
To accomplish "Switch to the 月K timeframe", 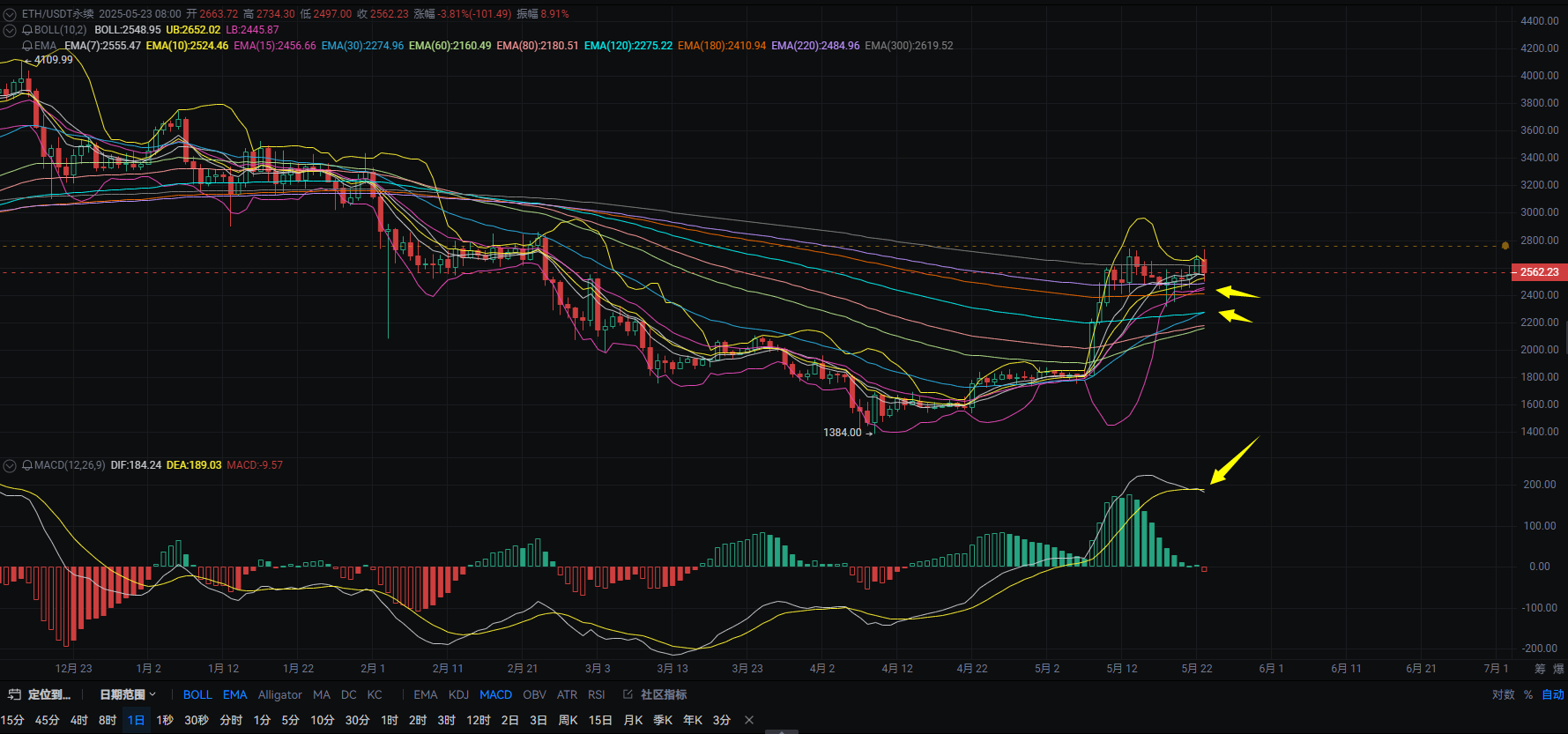I will coord(633,720).
